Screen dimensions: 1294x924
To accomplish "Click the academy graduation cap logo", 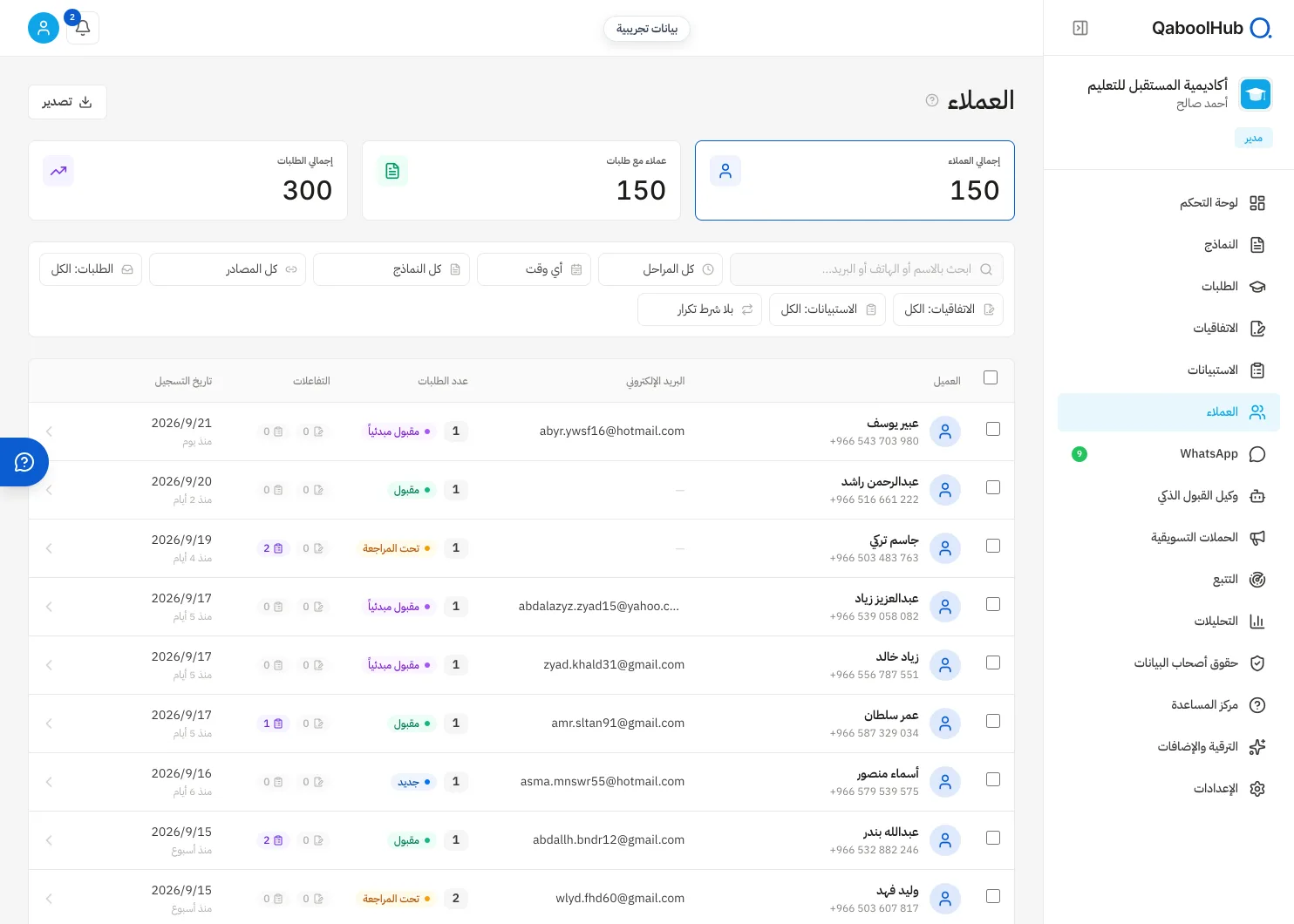I will pos(1256,94).
